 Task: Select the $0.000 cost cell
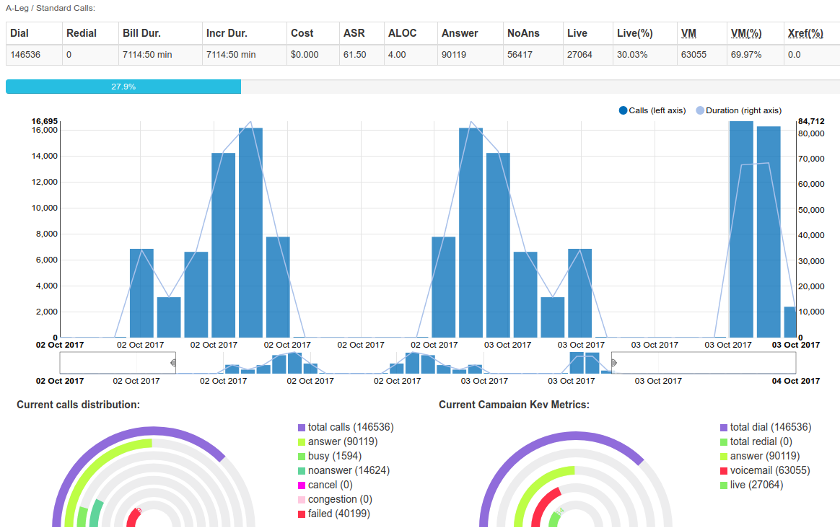point(313,55)
